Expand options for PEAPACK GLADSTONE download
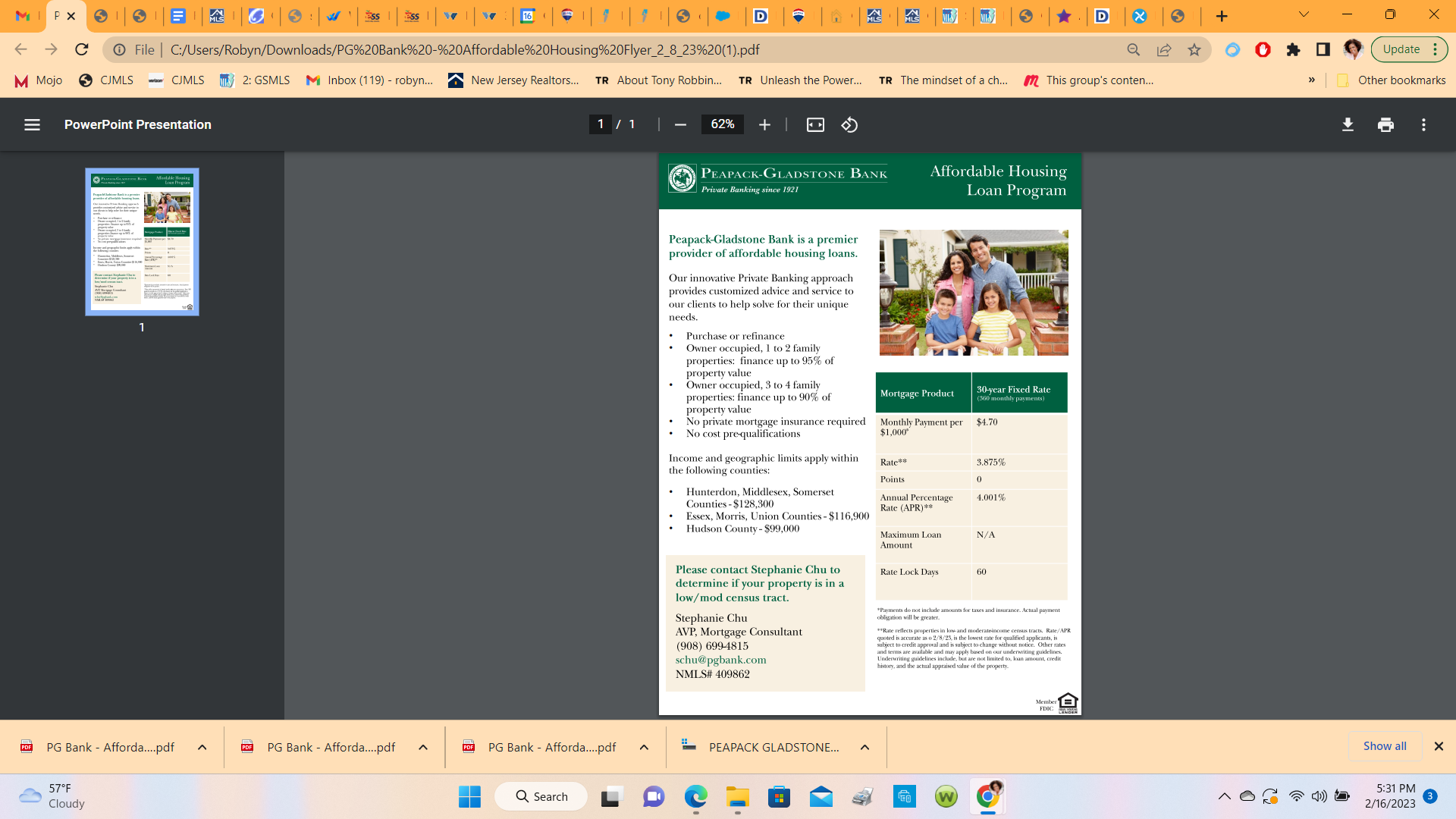1456x819 pixels. (x=864, y=747)
